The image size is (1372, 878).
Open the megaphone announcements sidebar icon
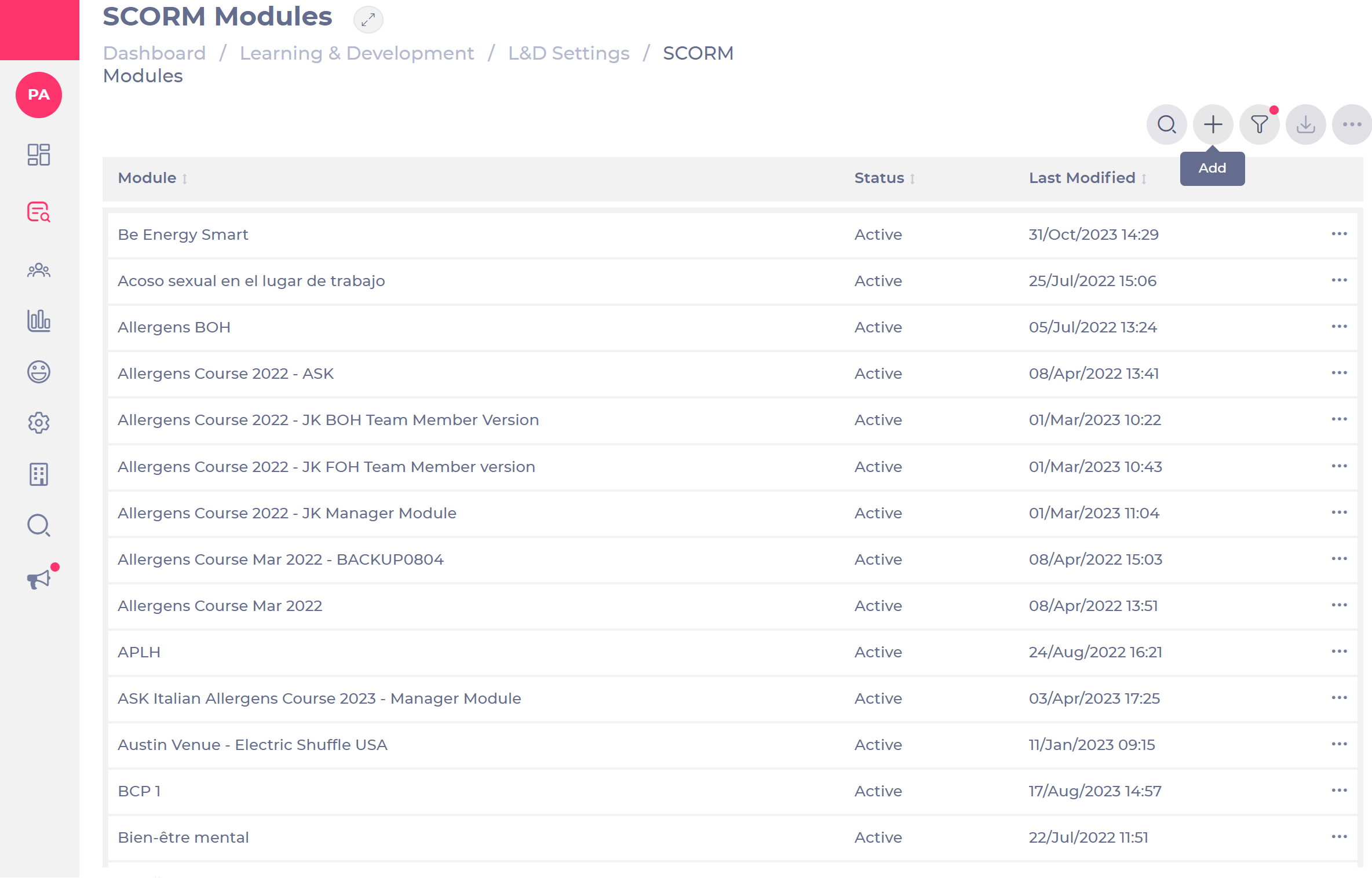click(39, 579)
